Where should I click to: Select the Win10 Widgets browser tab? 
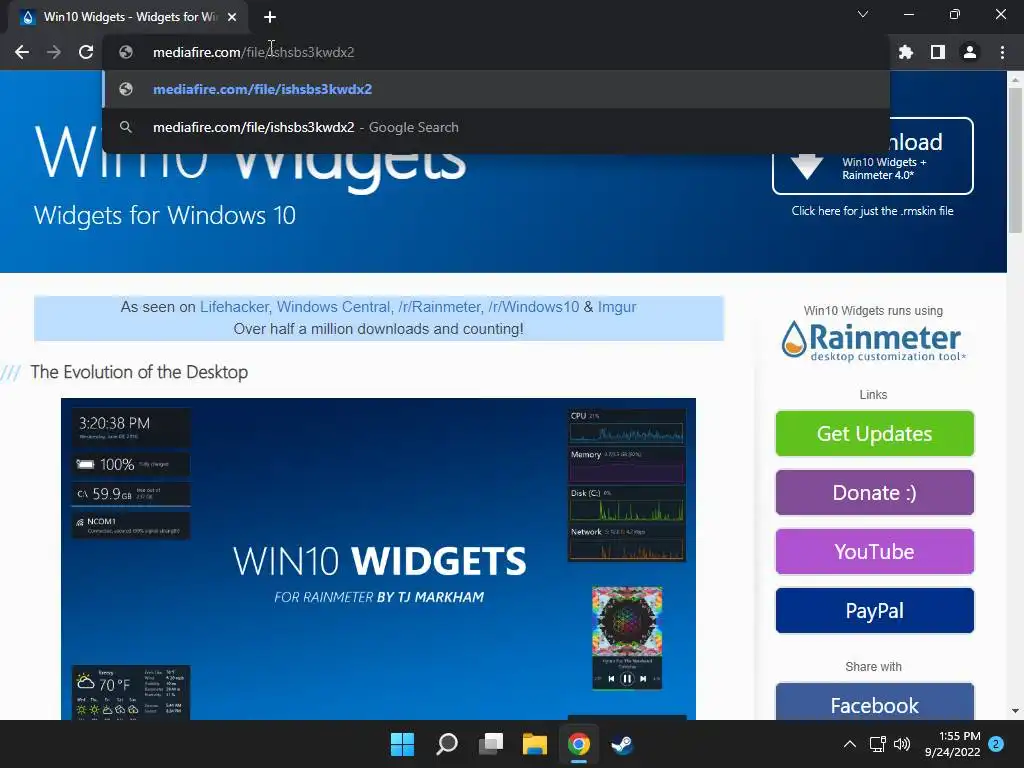pyautogui.click(x=128, y=17)
